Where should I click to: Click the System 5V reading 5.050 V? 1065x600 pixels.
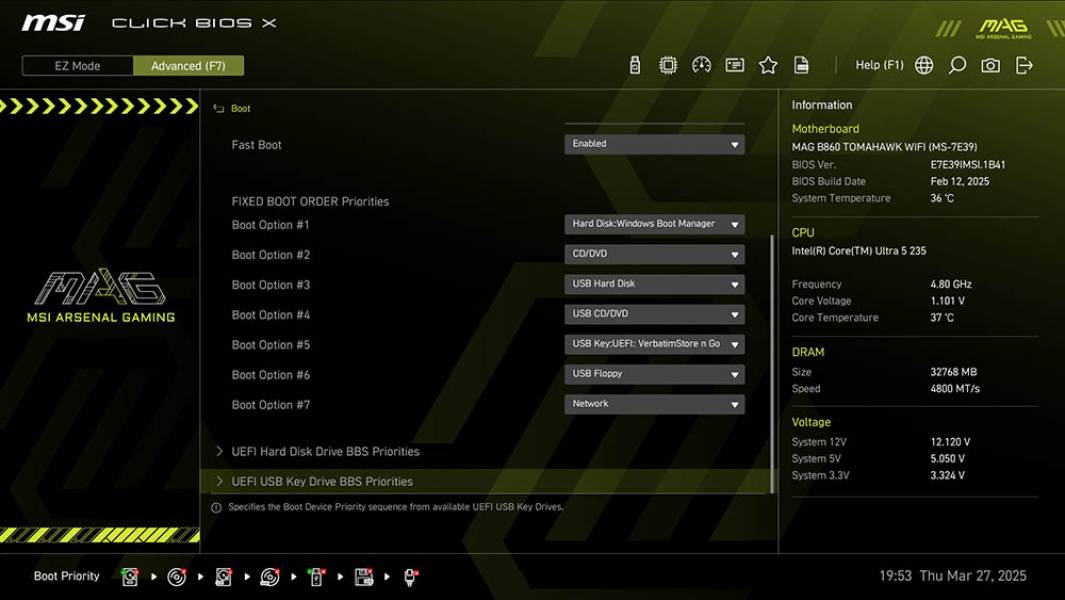[x=947, y=459]
